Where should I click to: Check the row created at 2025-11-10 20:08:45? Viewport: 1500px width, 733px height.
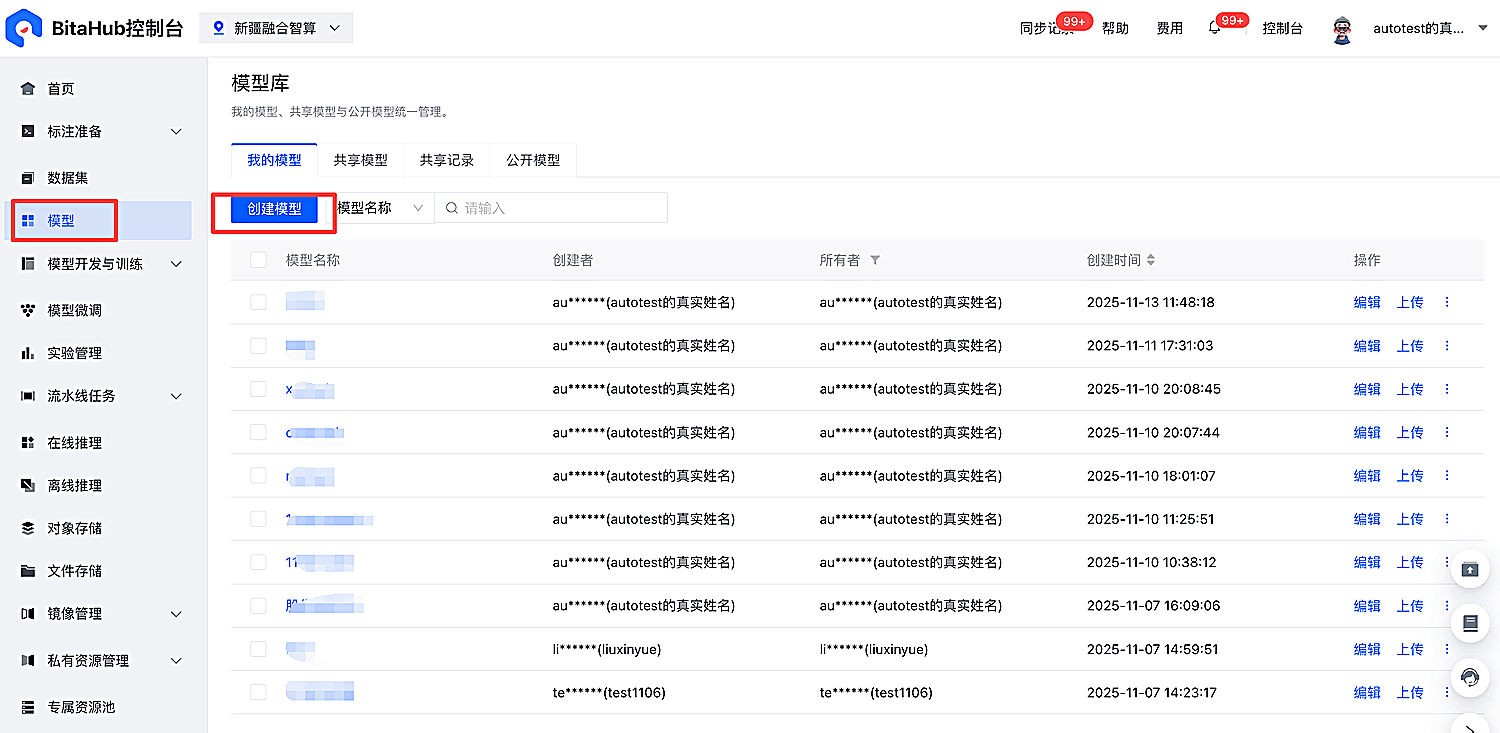point(259,389)
